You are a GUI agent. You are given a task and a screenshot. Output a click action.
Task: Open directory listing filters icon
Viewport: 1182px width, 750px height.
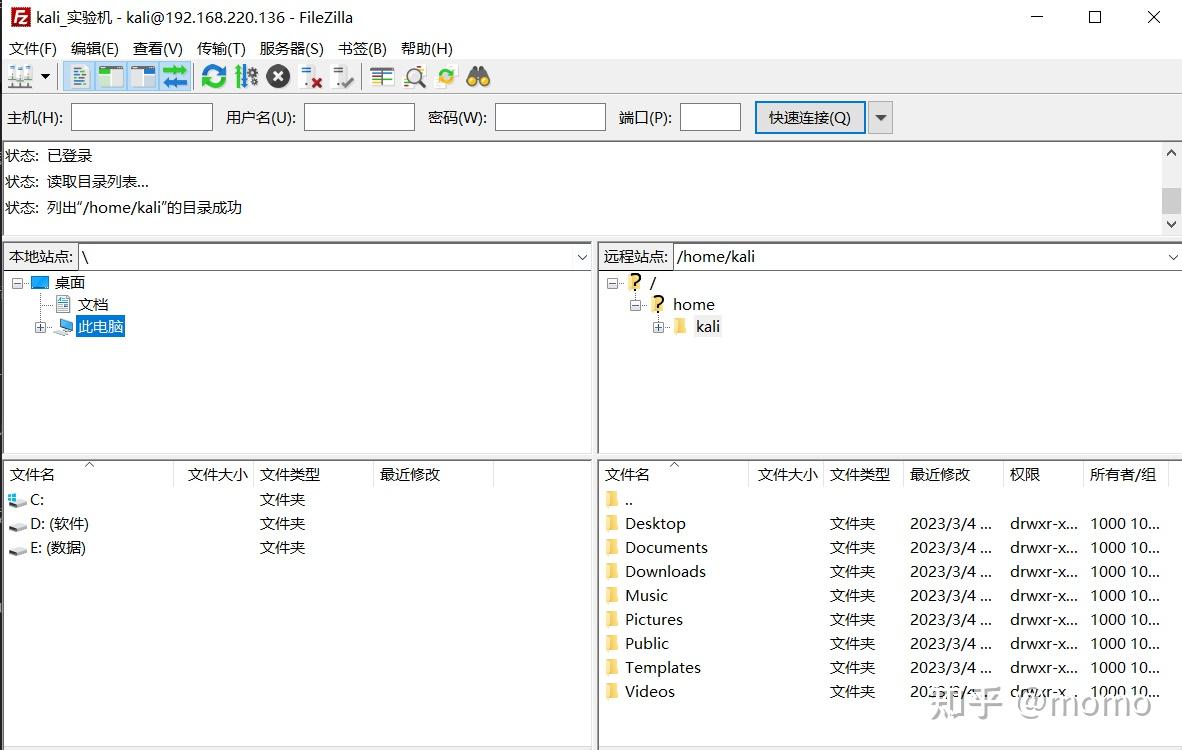click(382, 76)
